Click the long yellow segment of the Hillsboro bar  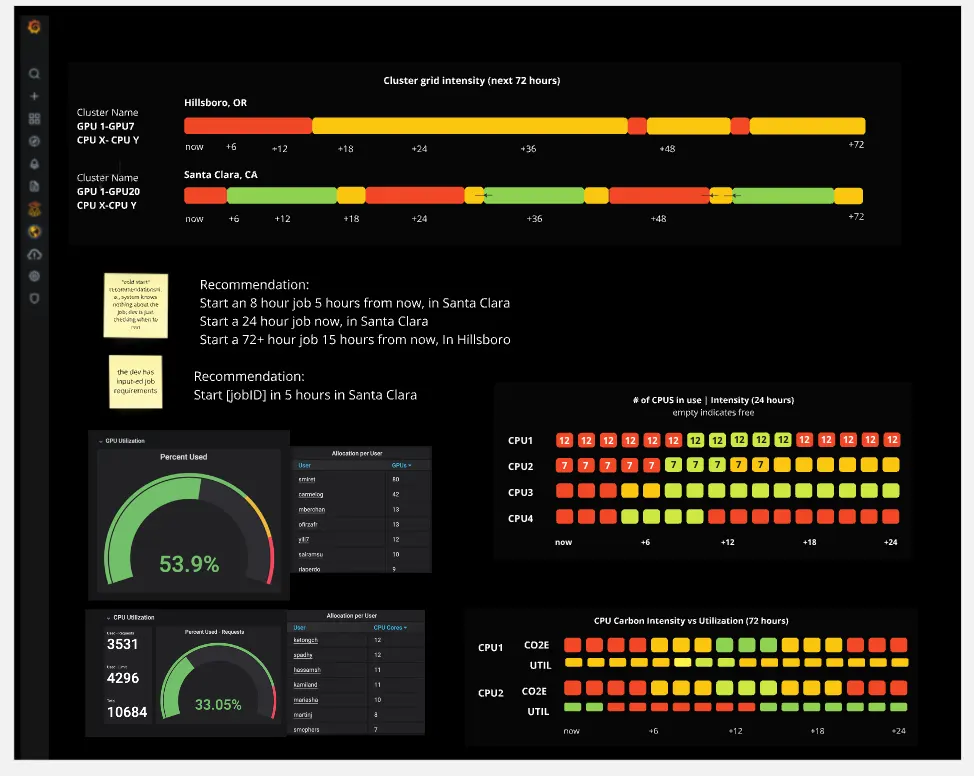(470, 126)
